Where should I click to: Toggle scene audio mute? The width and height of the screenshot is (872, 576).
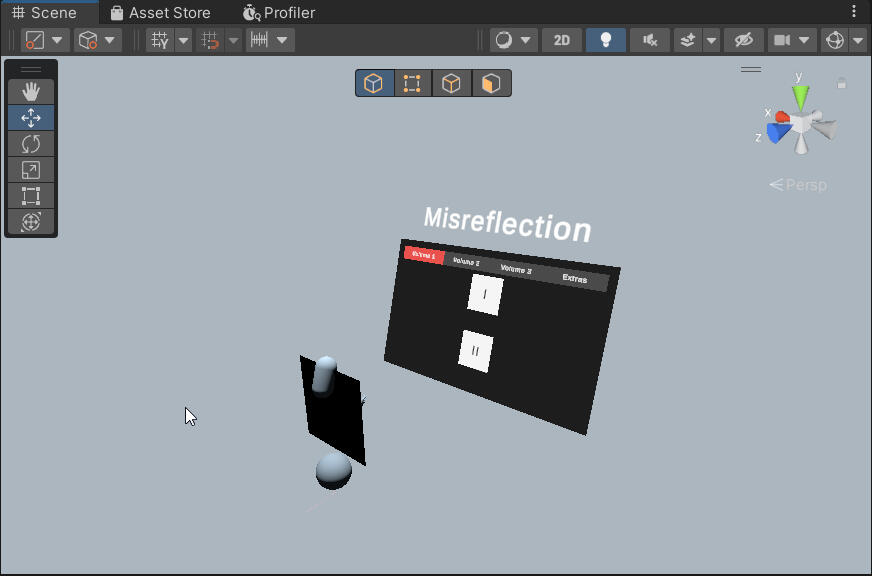(x=650, y=40)
